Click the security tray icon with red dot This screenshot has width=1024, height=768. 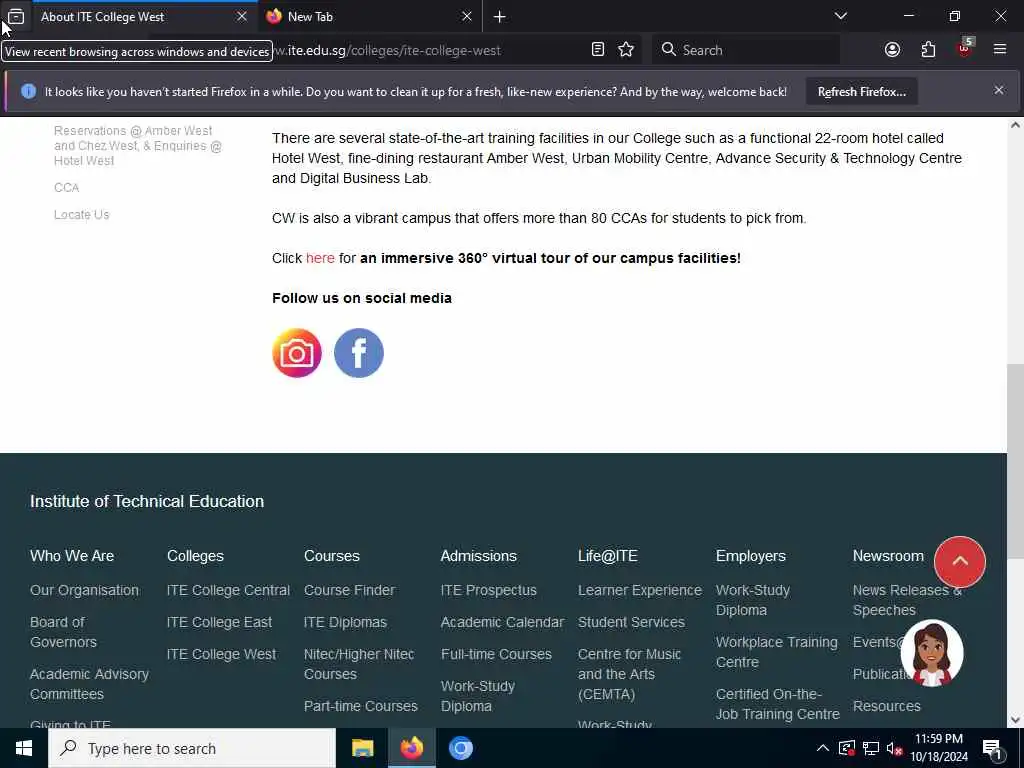tap(846, 748)
